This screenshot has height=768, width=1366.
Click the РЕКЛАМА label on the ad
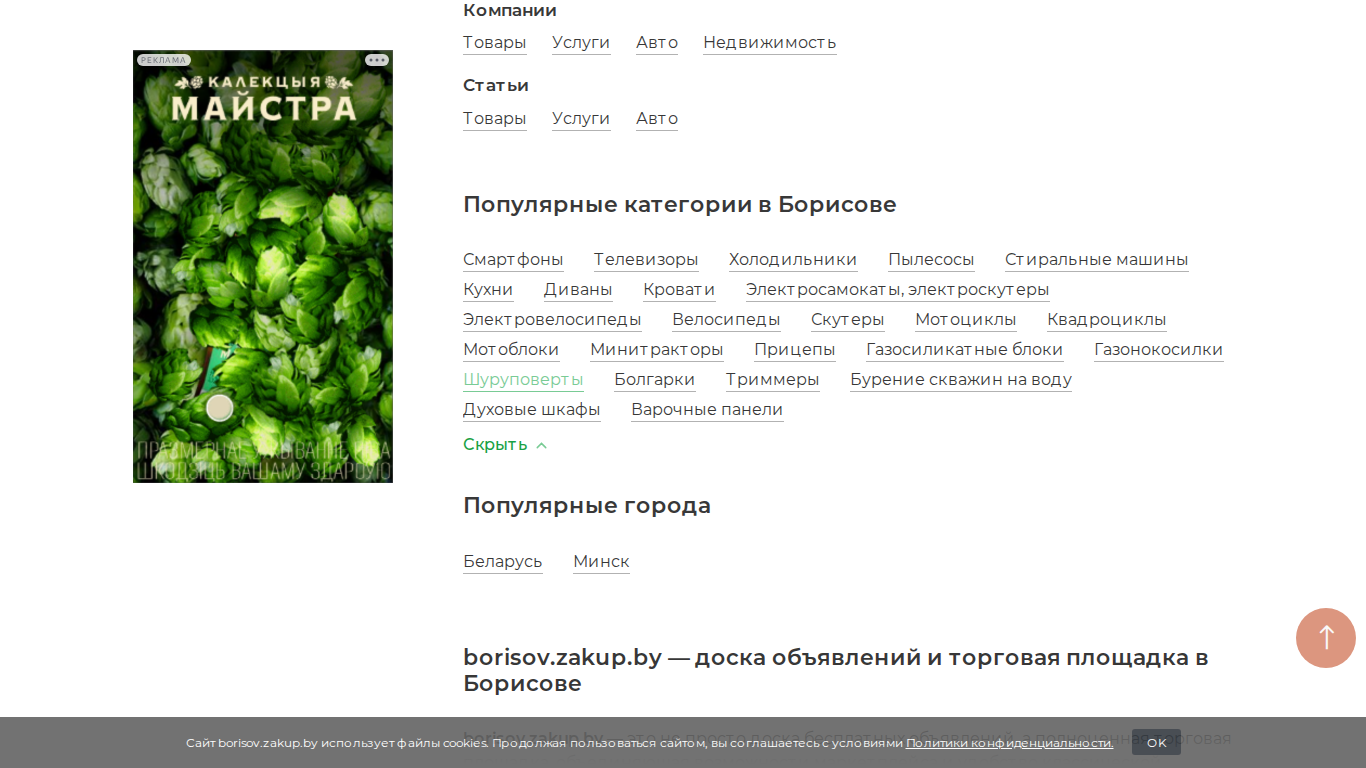coord(163,60)
